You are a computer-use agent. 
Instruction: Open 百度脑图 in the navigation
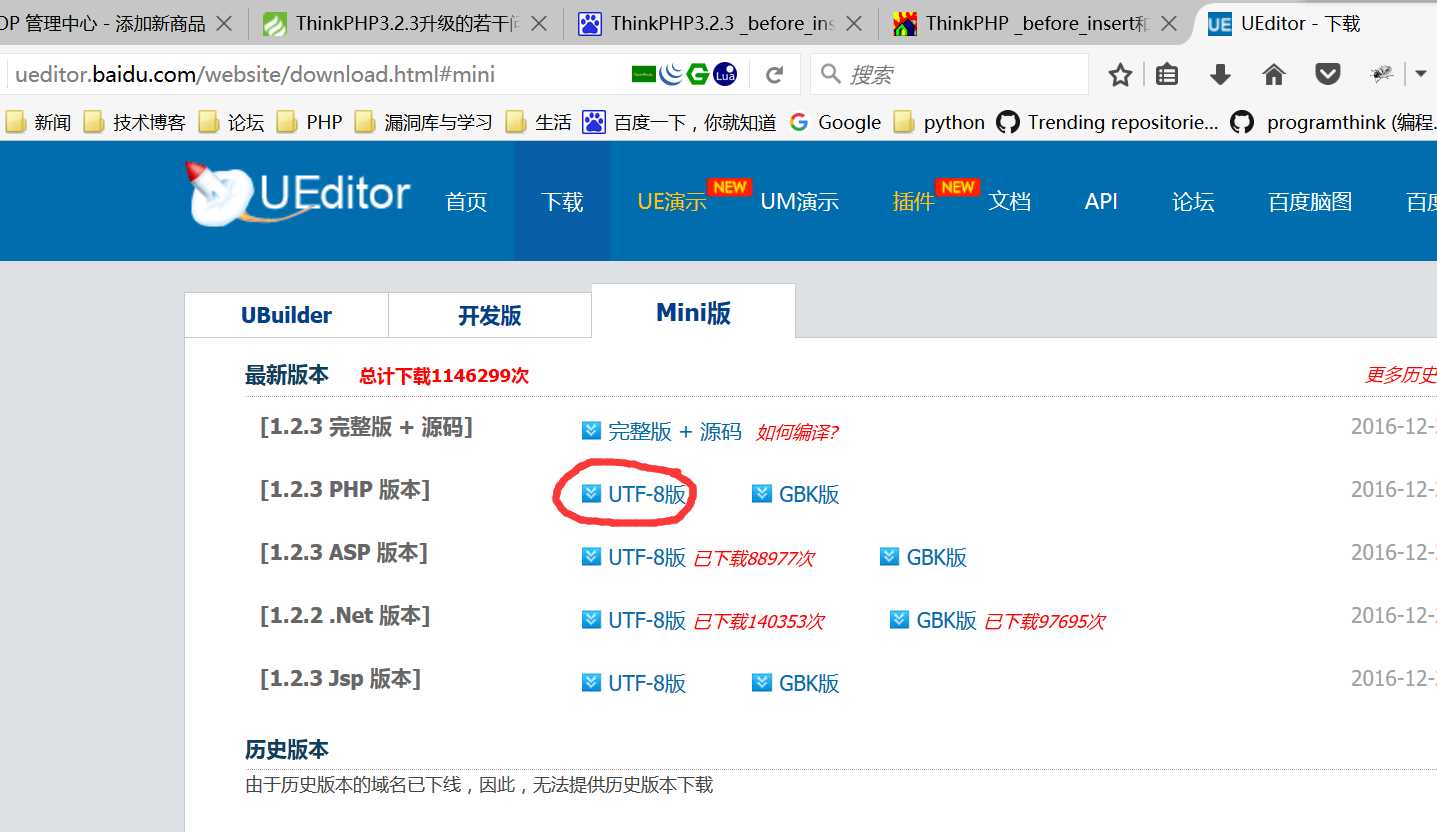1310,201
